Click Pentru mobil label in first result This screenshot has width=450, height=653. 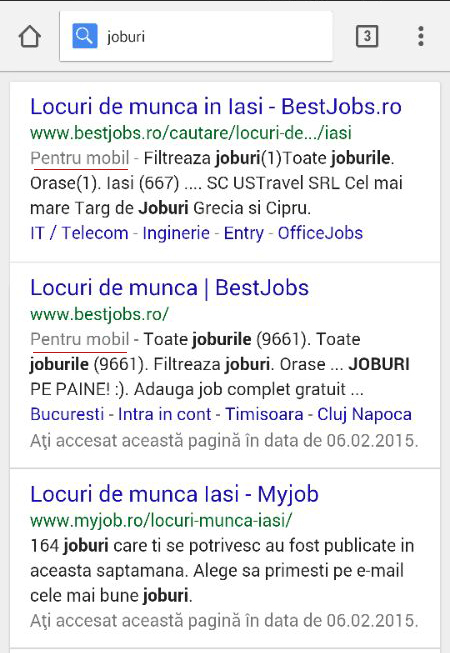point(80,158)
